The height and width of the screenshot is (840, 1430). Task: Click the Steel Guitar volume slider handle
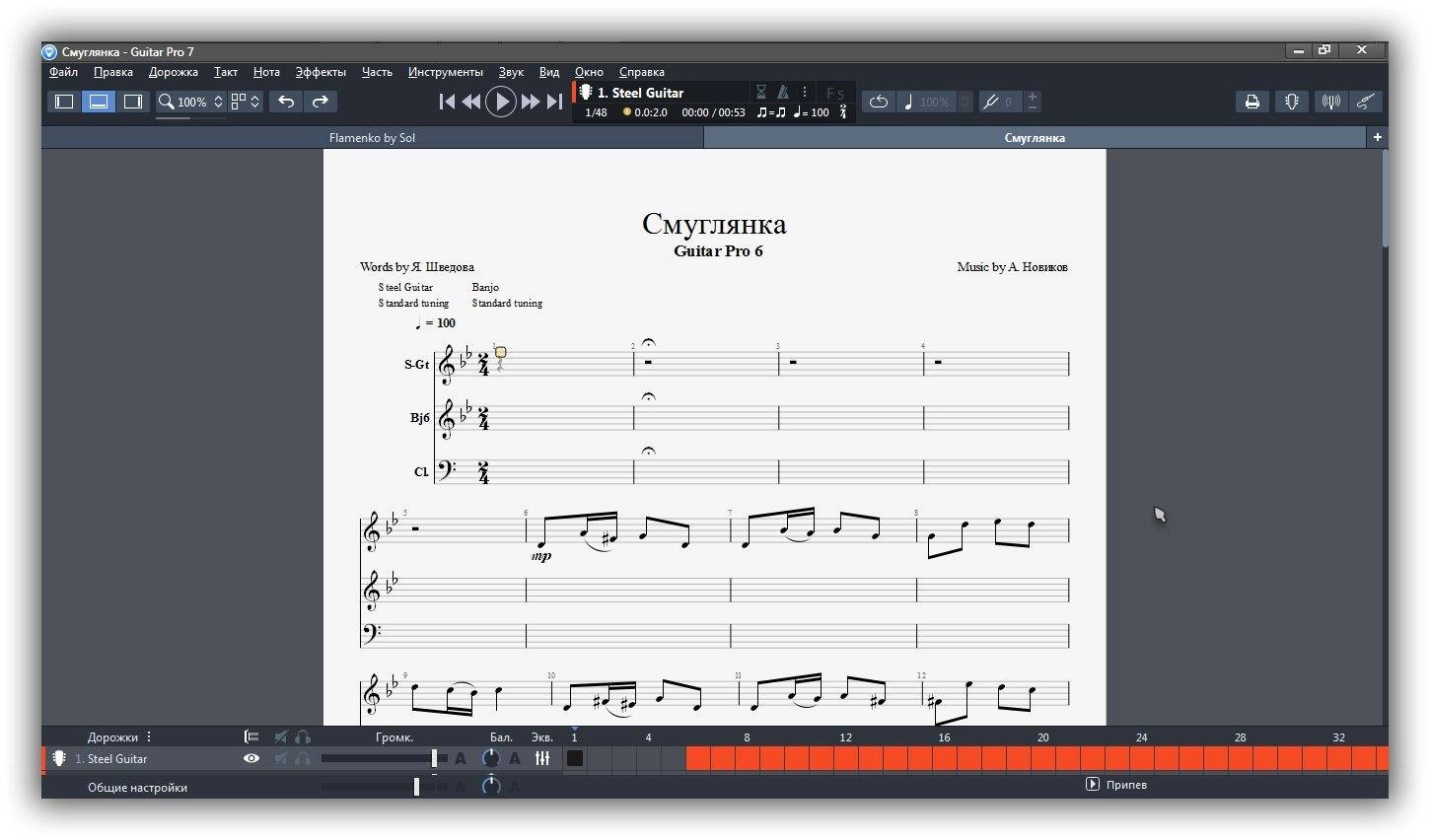point(434,758)
